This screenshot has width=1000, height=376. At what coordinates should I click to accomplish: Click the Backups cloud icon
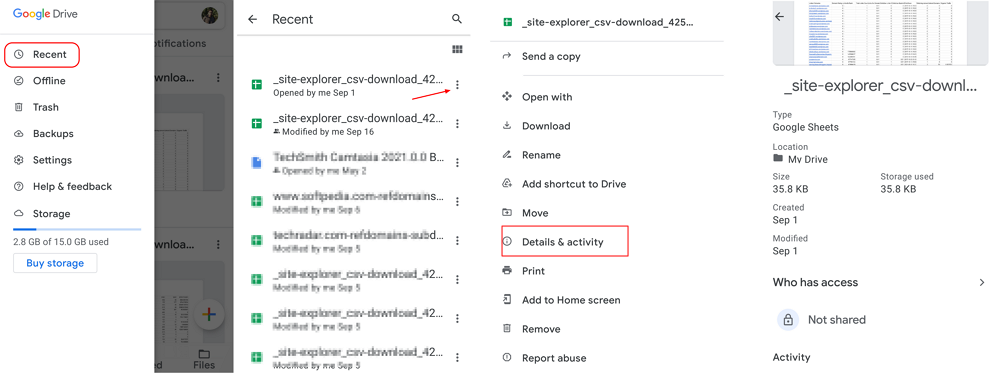18,134
